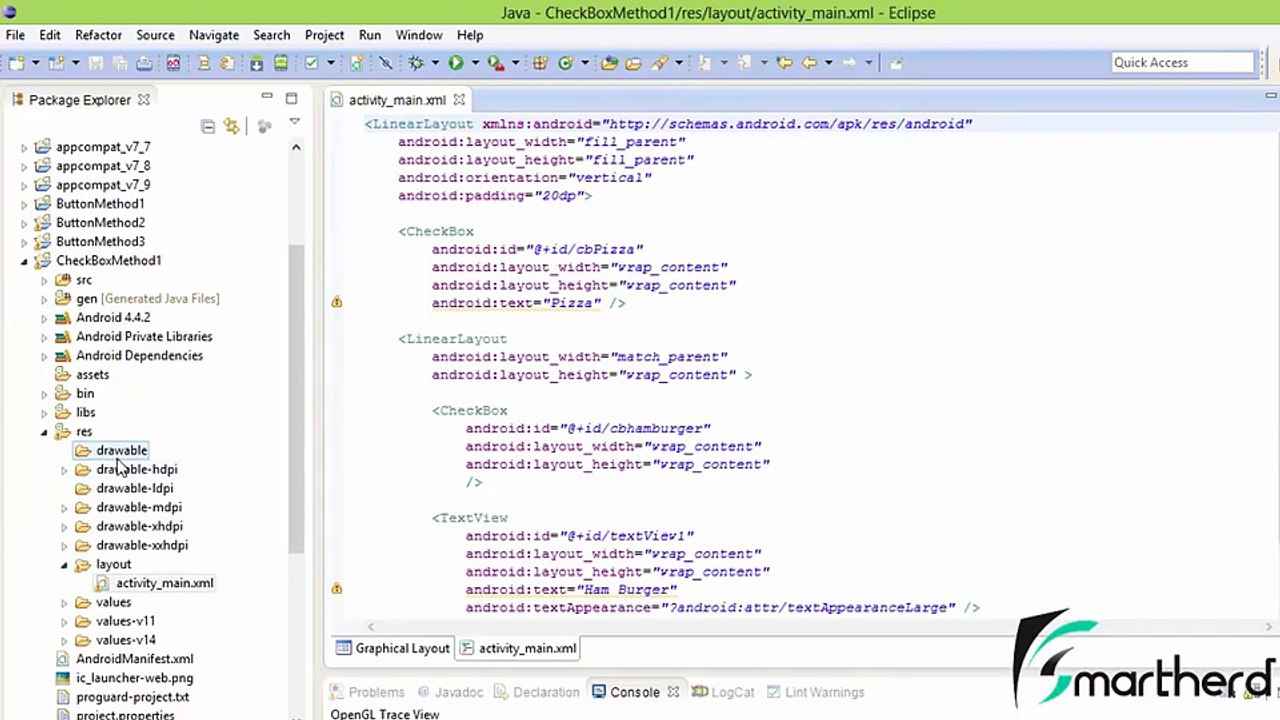Click Collapse All in Package Explorer

(x=208, y=126)
